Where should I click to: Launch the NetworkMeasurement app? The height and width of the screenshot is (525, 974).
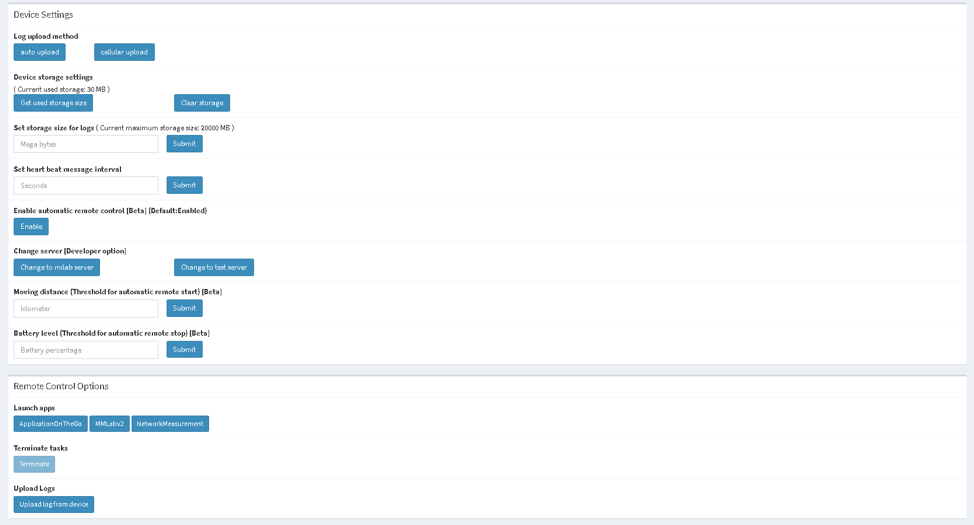170,424
